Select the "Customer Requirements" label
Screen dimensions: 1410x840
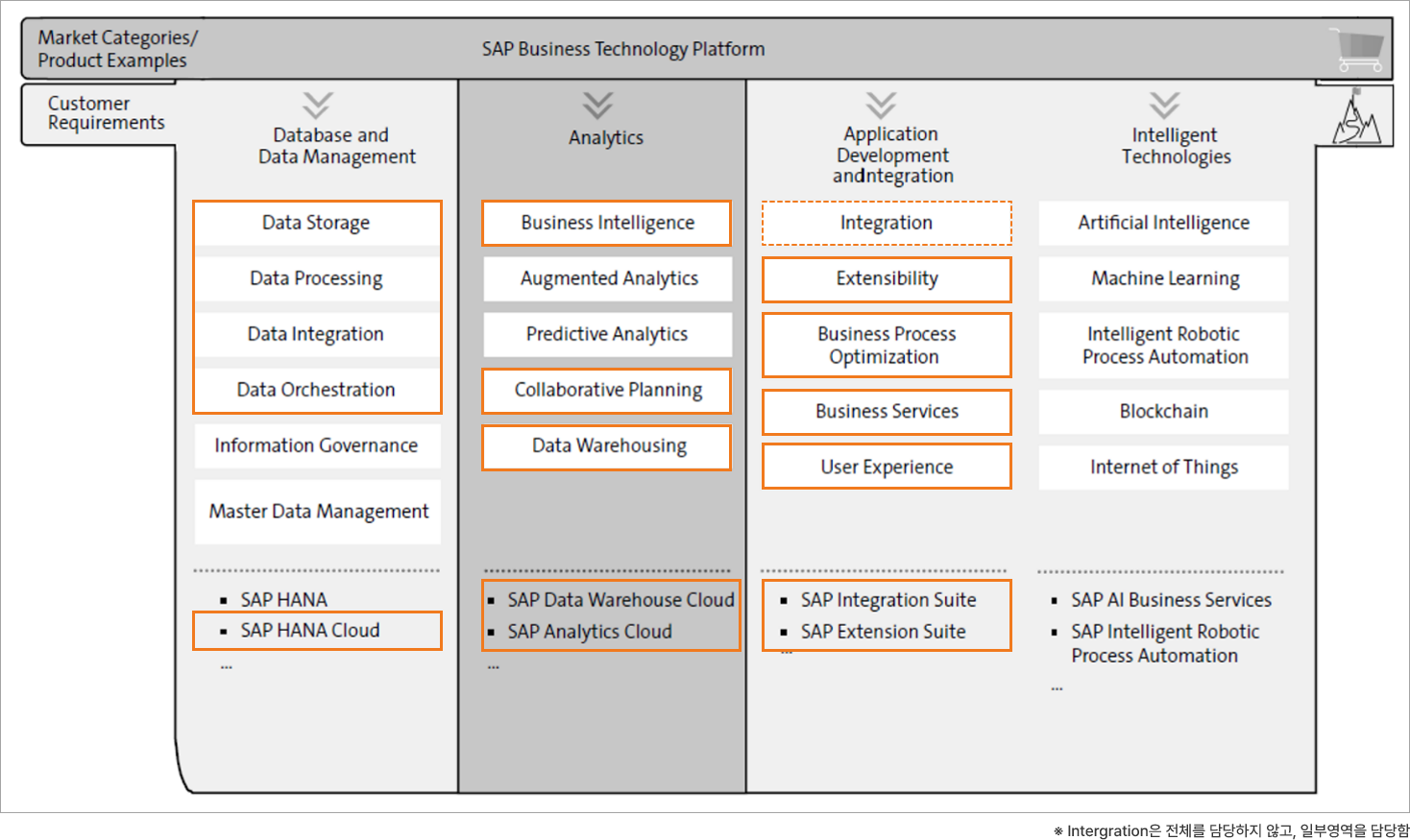[106, 113]
